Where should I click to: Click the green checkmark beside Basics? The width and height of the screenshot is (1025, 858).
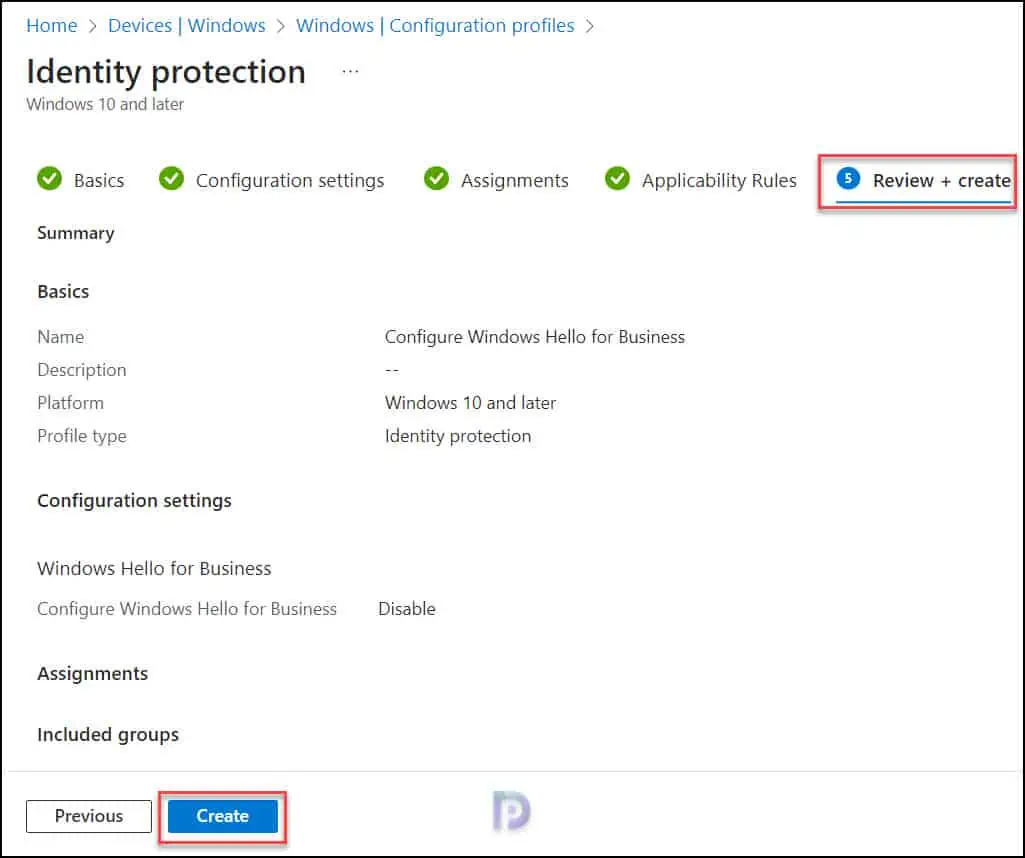pyautogui.click(x=49, y=178)
